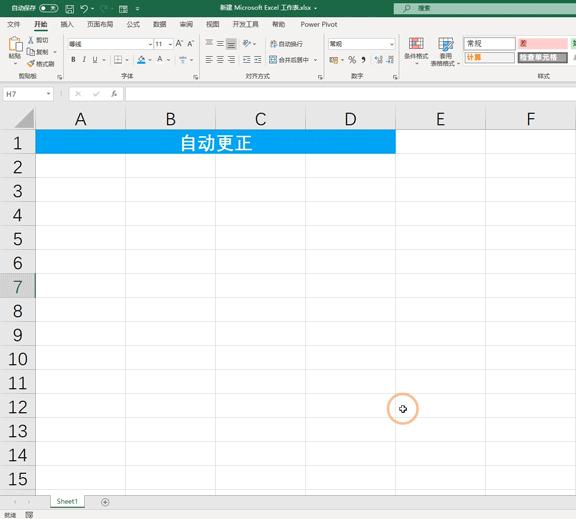Image resolution: width=576 pixels, height=519 pixels.
Task: Select Top Align icon
Action: click(x=209, y=43)
